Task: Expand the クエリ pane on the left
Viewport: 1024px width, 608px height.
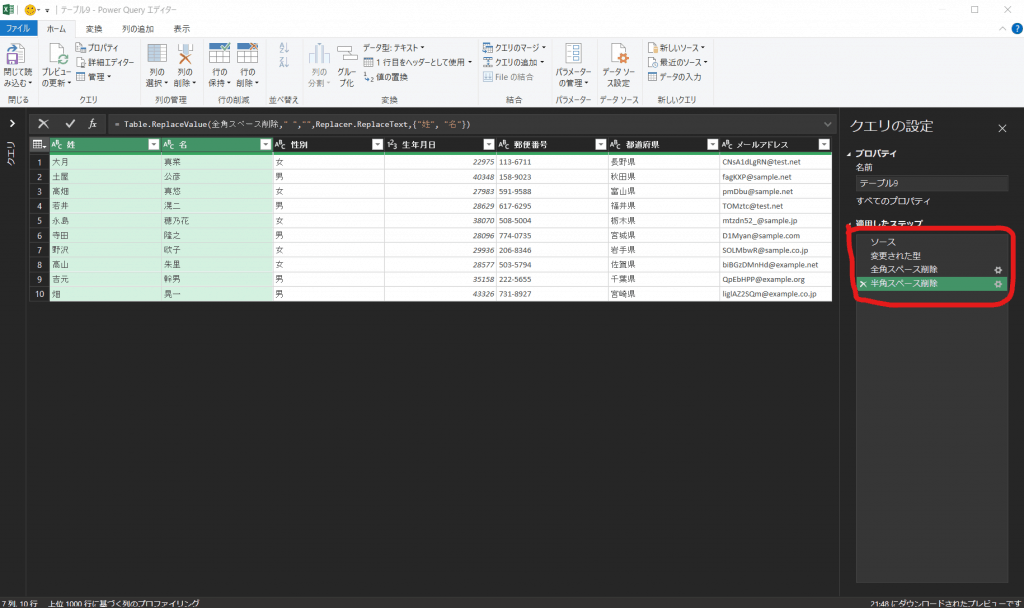Action: coord(11,123)
